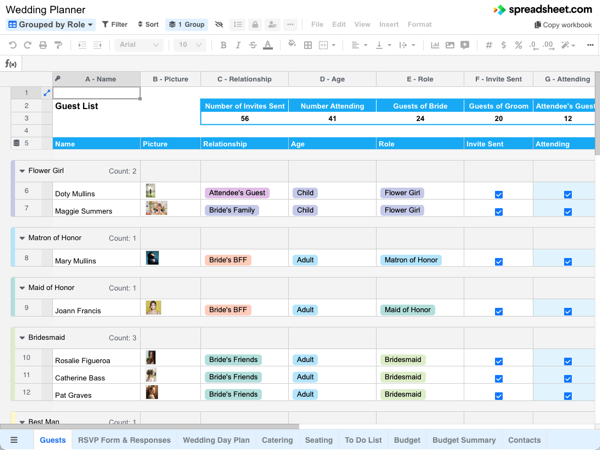The image size is (600, 450).
Task: Click Joann Francis picture thumbnail
Action: (153, 308)
